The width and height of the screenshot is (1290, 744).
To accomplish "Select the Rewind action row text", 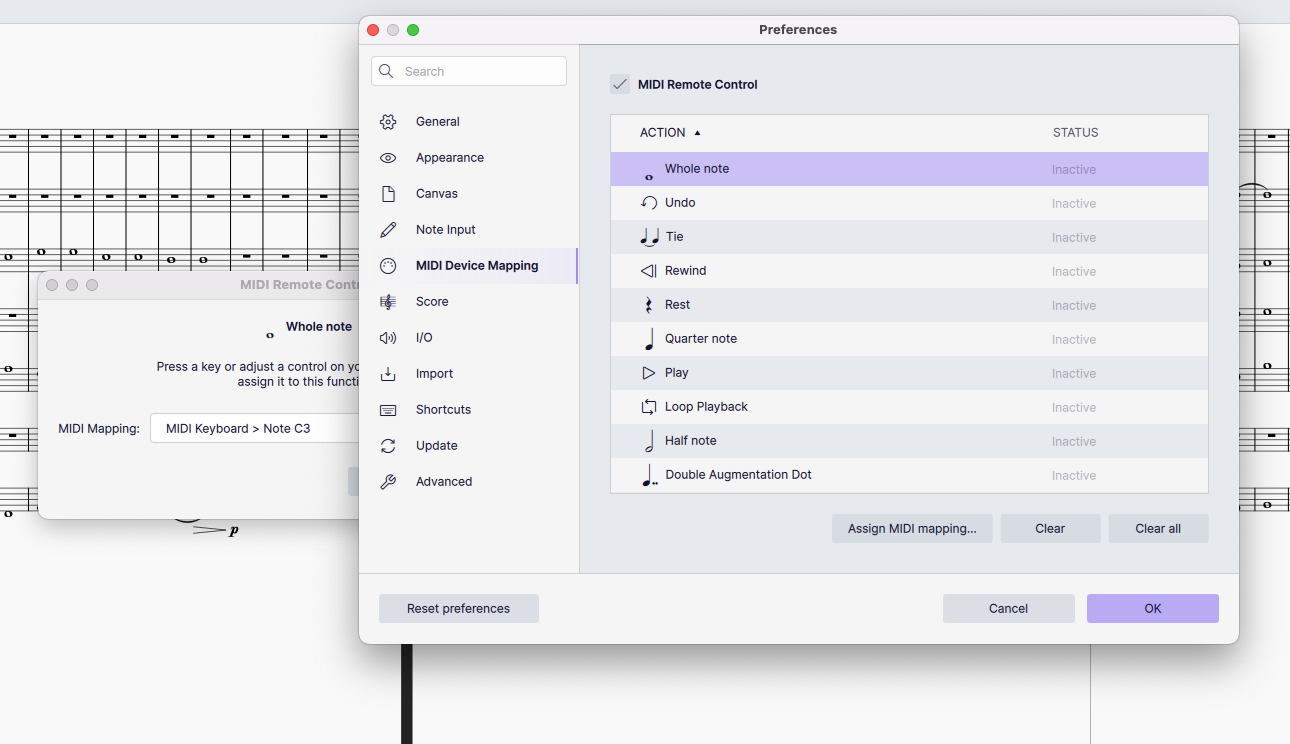I will (686, 271).
